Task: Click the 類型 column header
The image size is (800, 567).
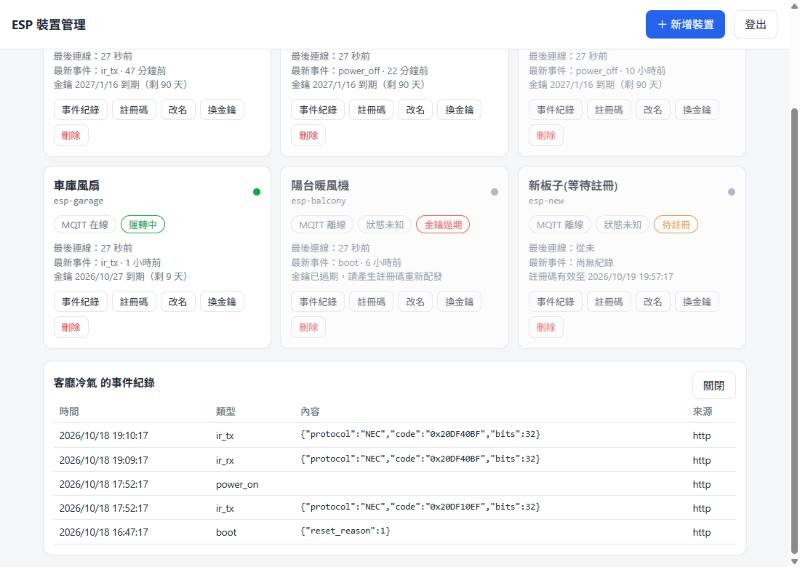Action: click(226, 411)
